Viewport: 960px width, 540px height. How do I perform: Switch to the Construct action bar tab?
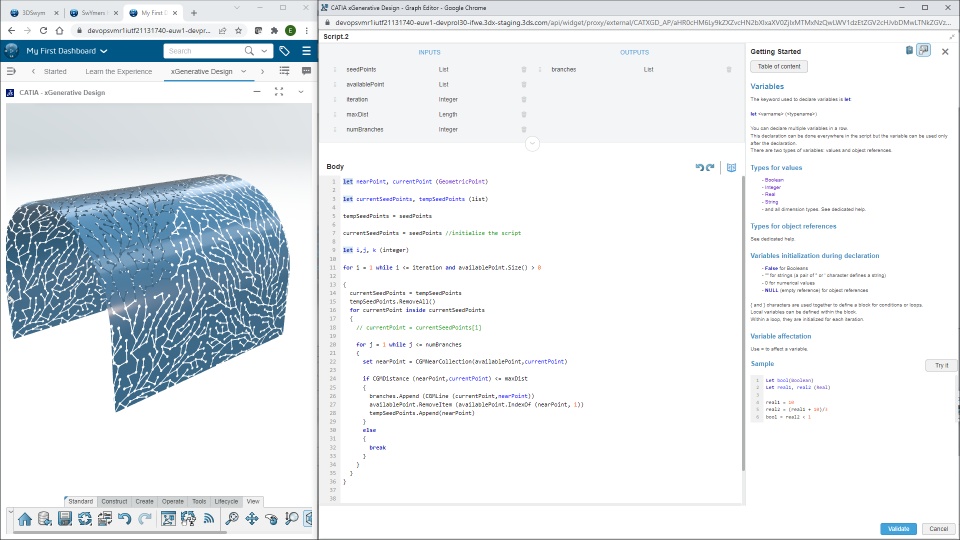point(114,501)
